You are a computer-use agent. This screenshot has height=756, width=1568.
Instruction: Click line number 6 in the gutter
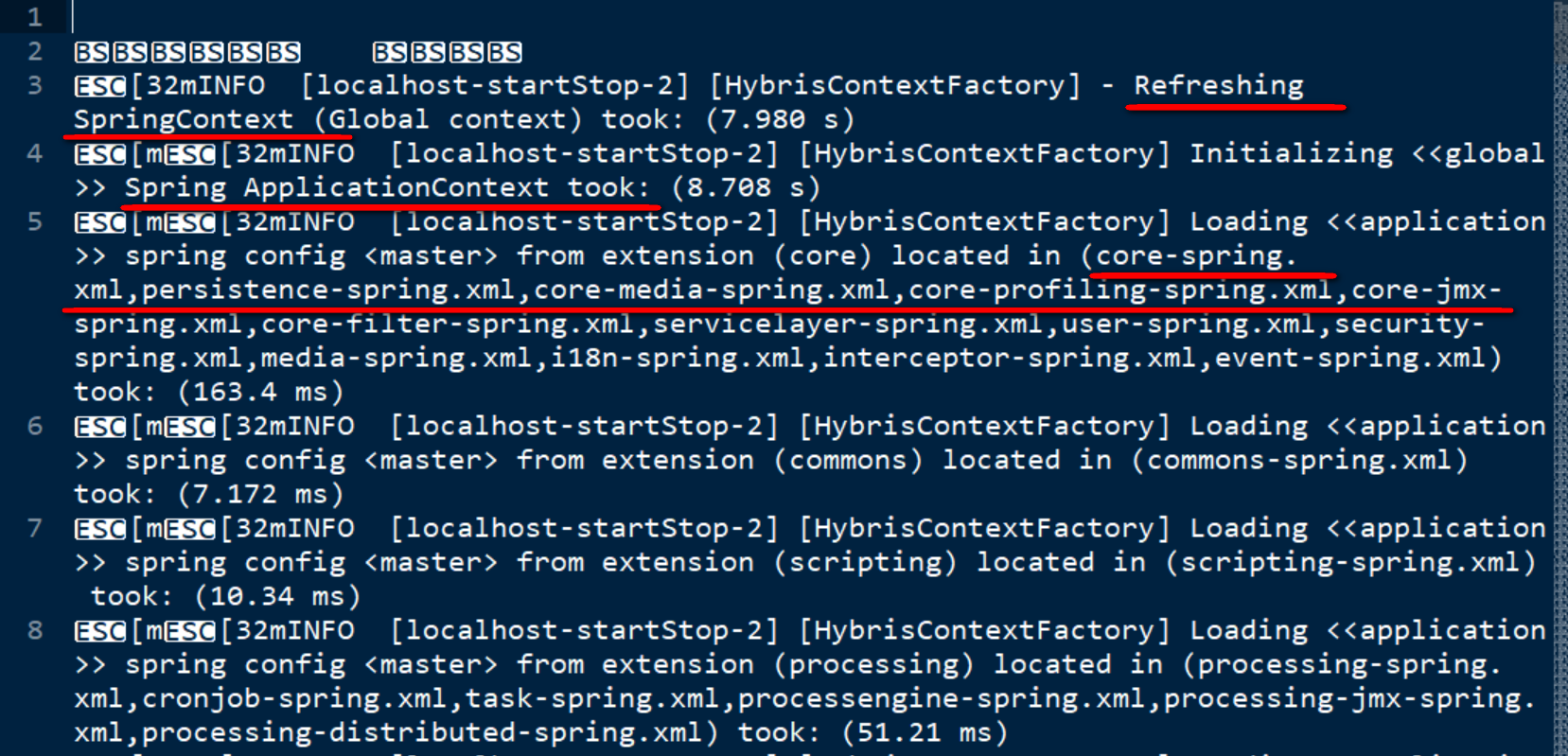(35, 426)
